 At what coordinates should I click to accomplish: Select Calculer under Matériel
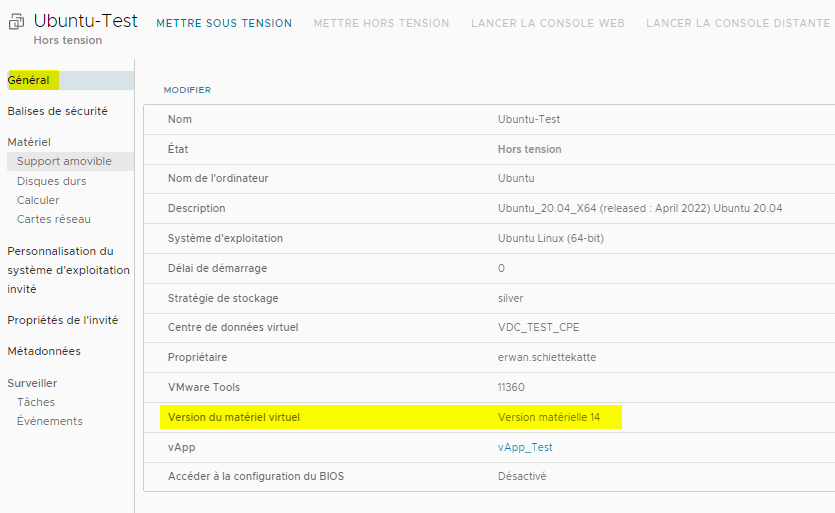coord(38,200)
